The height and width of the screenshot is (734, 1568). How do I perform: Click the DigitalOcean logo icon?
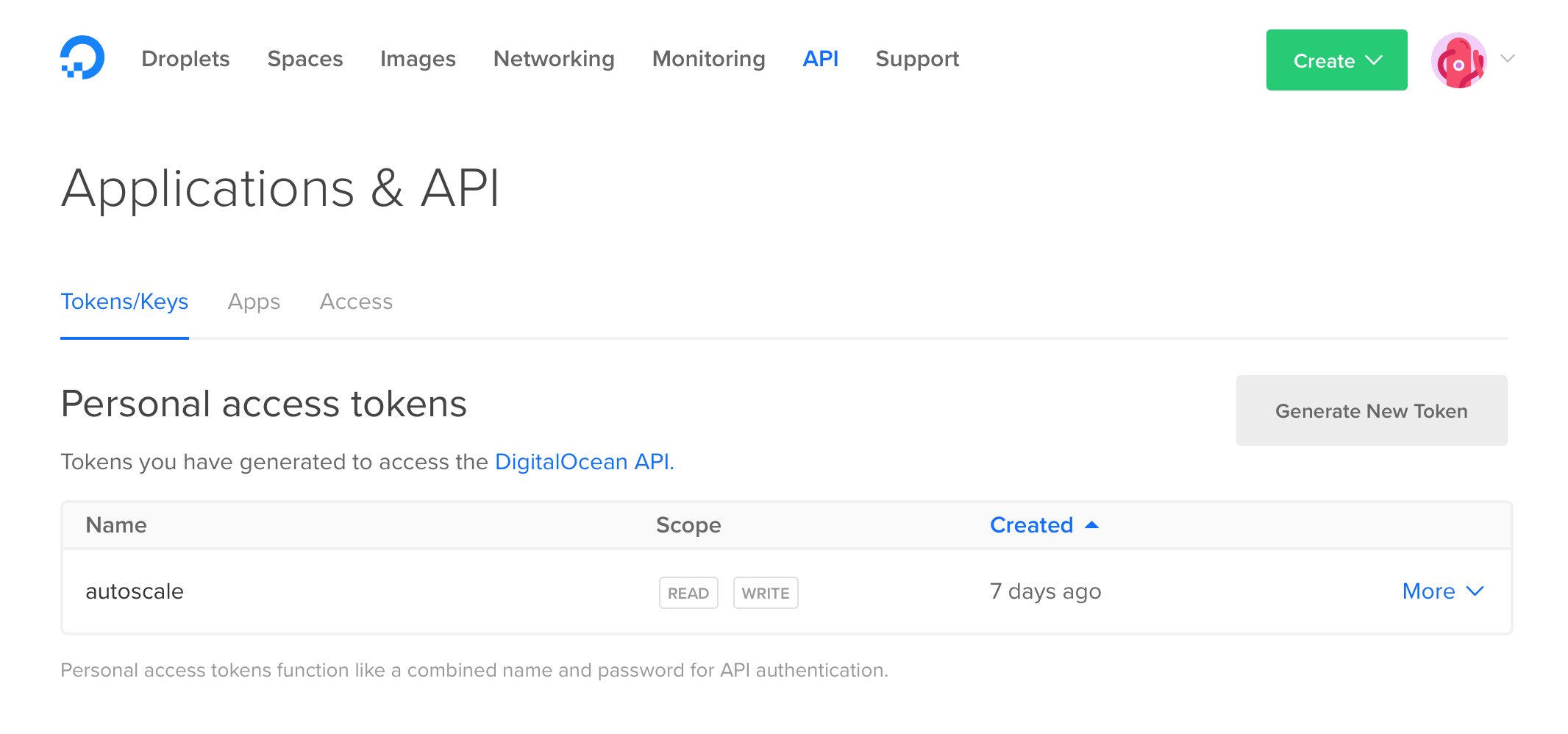[82, 57]
